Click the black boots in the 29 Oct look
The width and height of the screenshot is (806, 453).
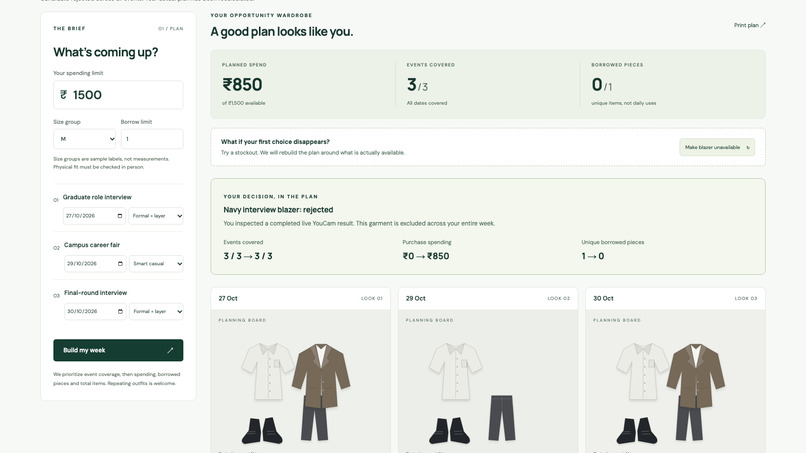click(449, 430)
